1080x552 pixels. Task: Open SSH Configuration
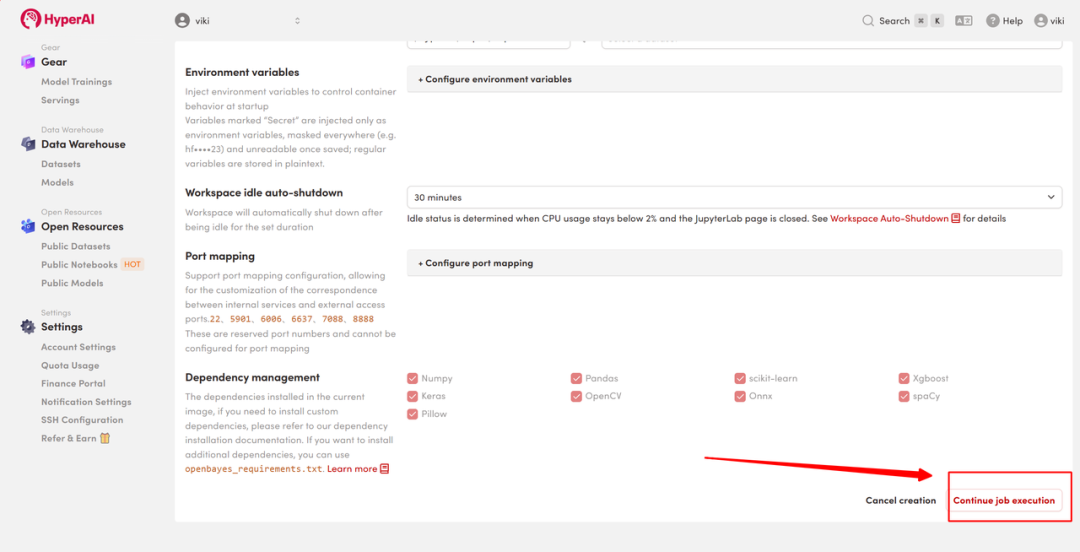point(82,420)
